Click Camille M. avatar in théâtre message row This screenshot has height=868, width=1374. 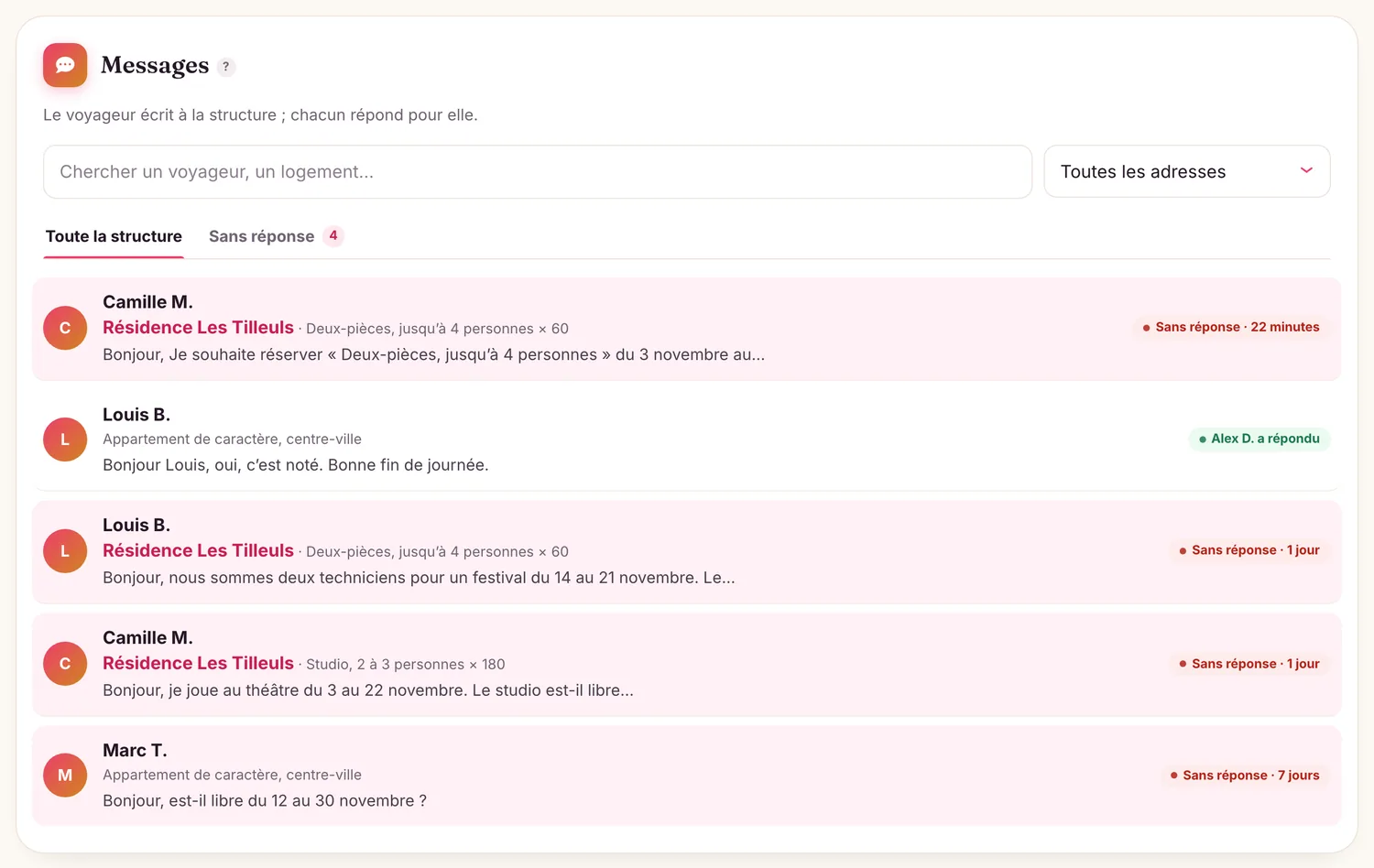(x=65, y=664)
